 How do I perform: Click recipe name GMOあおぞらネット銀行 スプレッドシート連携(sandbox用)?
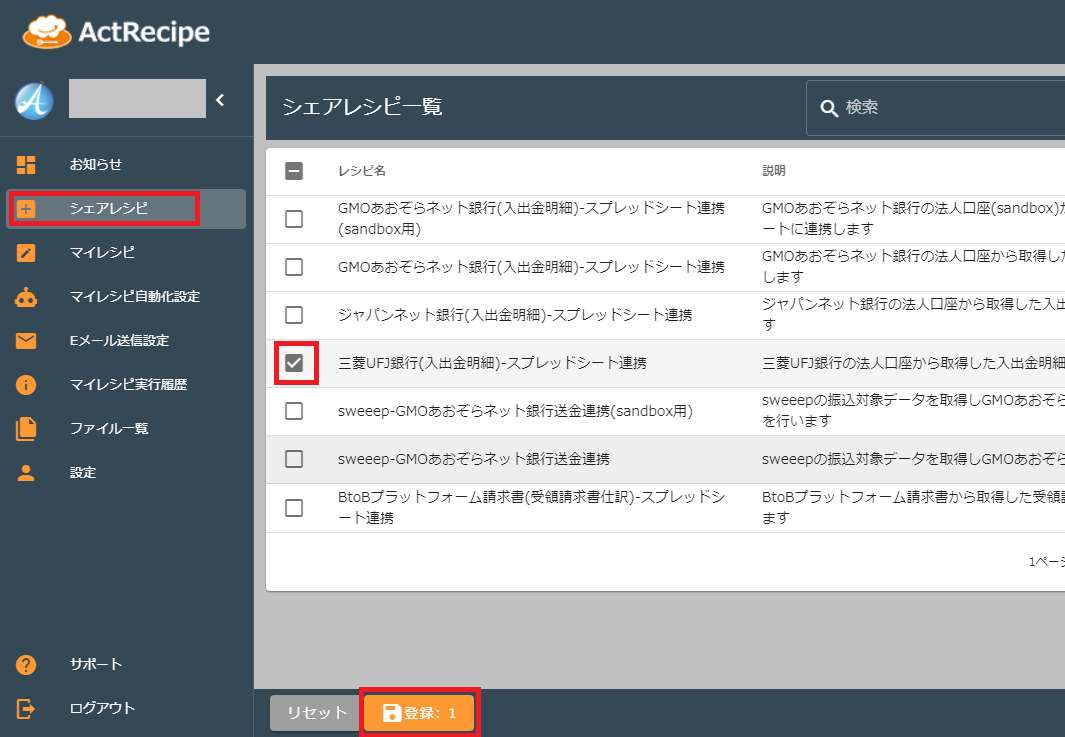tap(531, 219)
